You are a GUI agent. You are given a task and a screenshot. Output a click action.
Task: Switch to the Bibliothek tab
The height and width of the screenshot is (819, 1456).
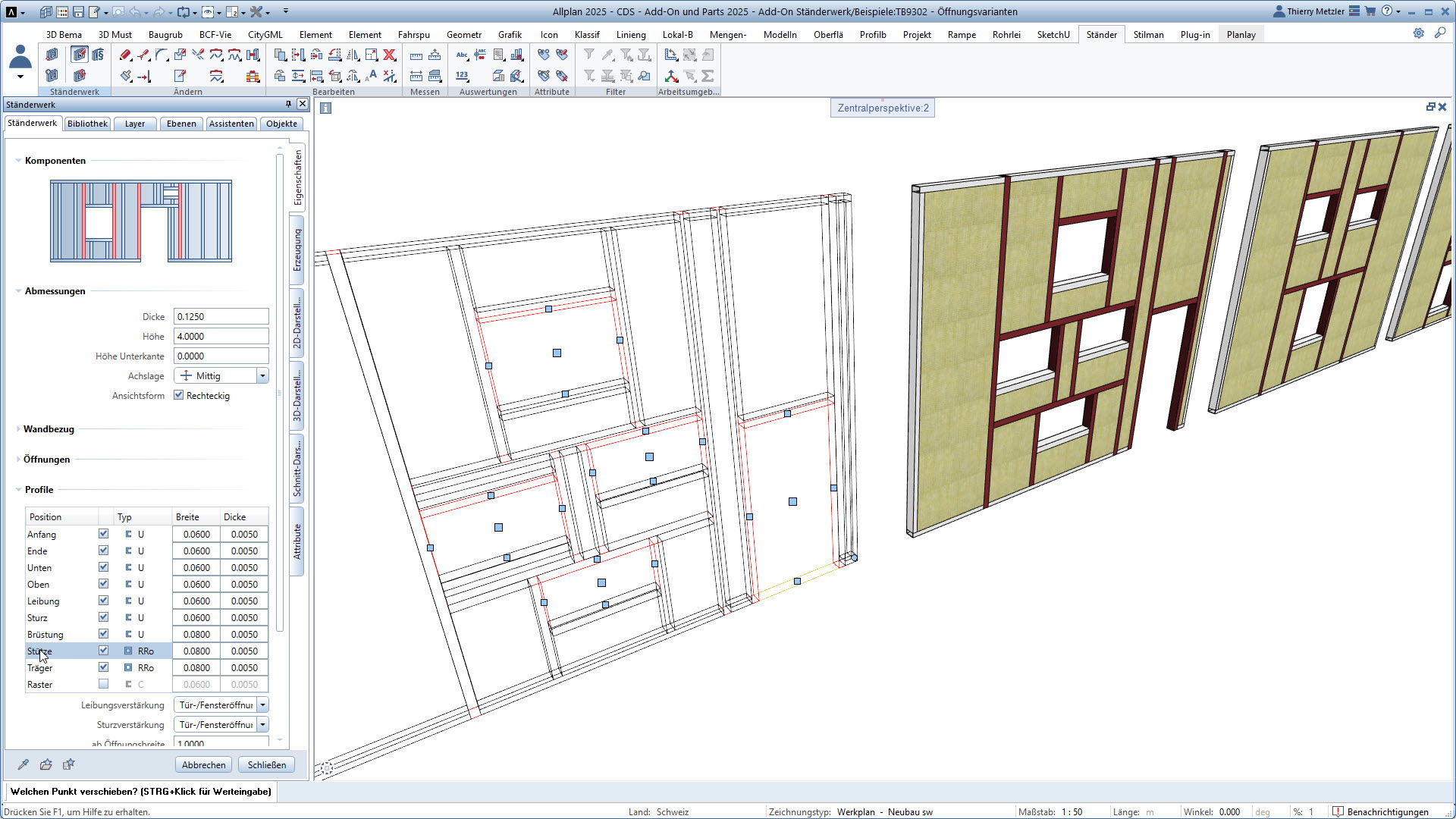click(x=87, y=124)
